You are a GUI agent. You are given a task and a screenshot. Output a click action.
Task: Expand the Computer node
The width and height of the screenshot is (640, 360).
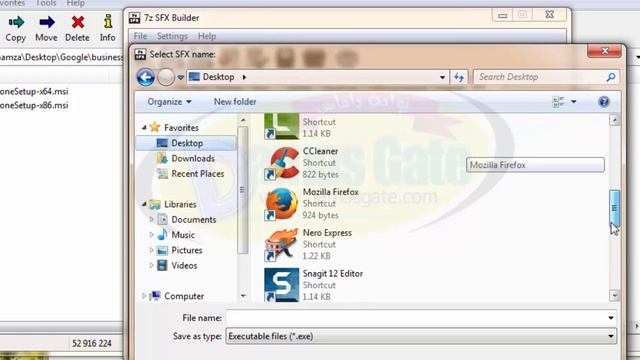[144, 296]
